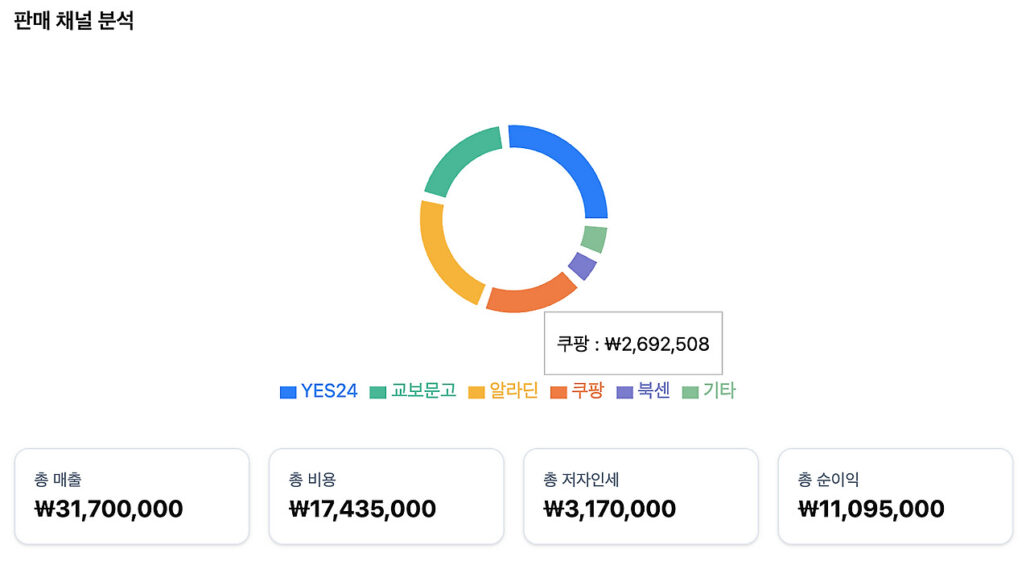This screenshot has height=569, width=1030.
Task: Toggle the 기타 legend label
Action: coord(719,391)
